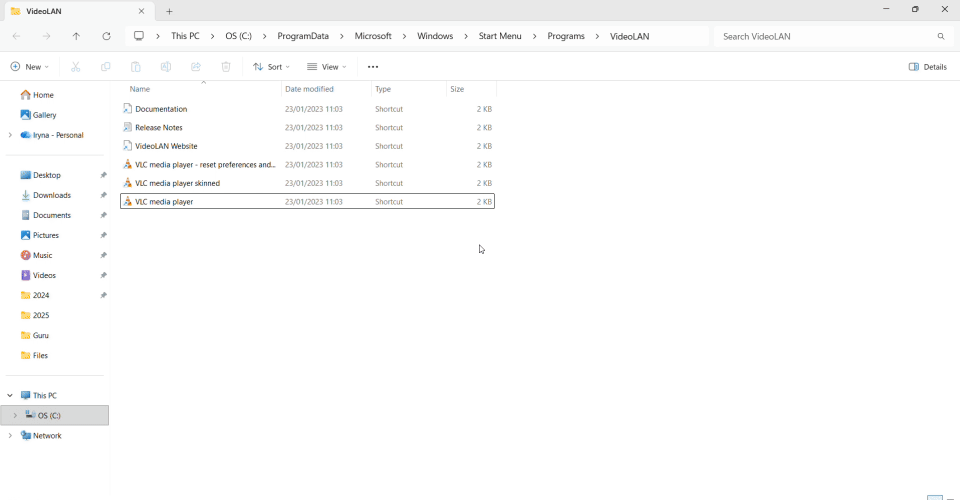The height and width of the screenshot is (500, 960).
Task: Open the 2024 folder in sidebar
Action: [35, 295]
